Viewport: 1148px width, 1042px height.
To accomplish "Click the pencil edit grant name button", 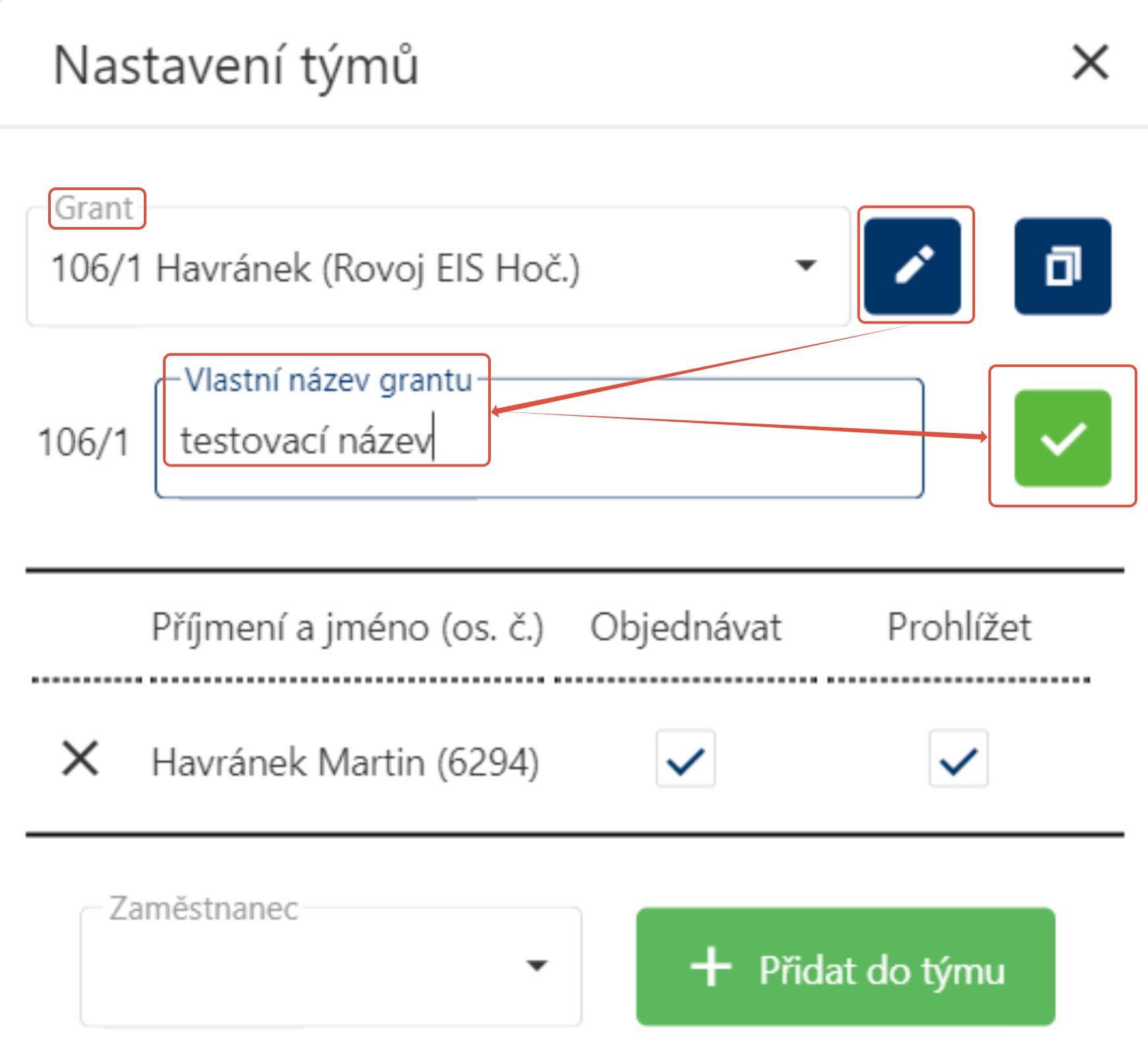I will [x=912, y=266].
